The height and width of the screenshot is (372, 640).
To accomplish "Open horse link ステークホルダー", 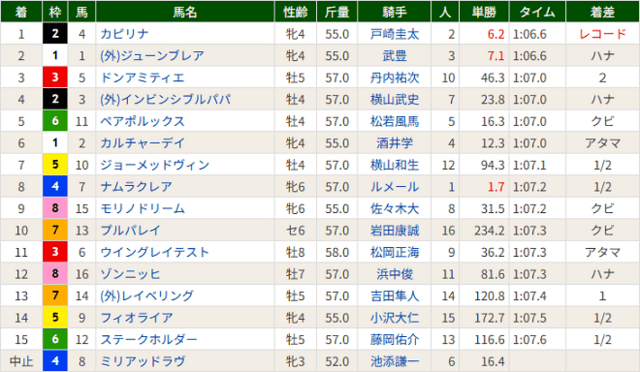I will [149, 340].
